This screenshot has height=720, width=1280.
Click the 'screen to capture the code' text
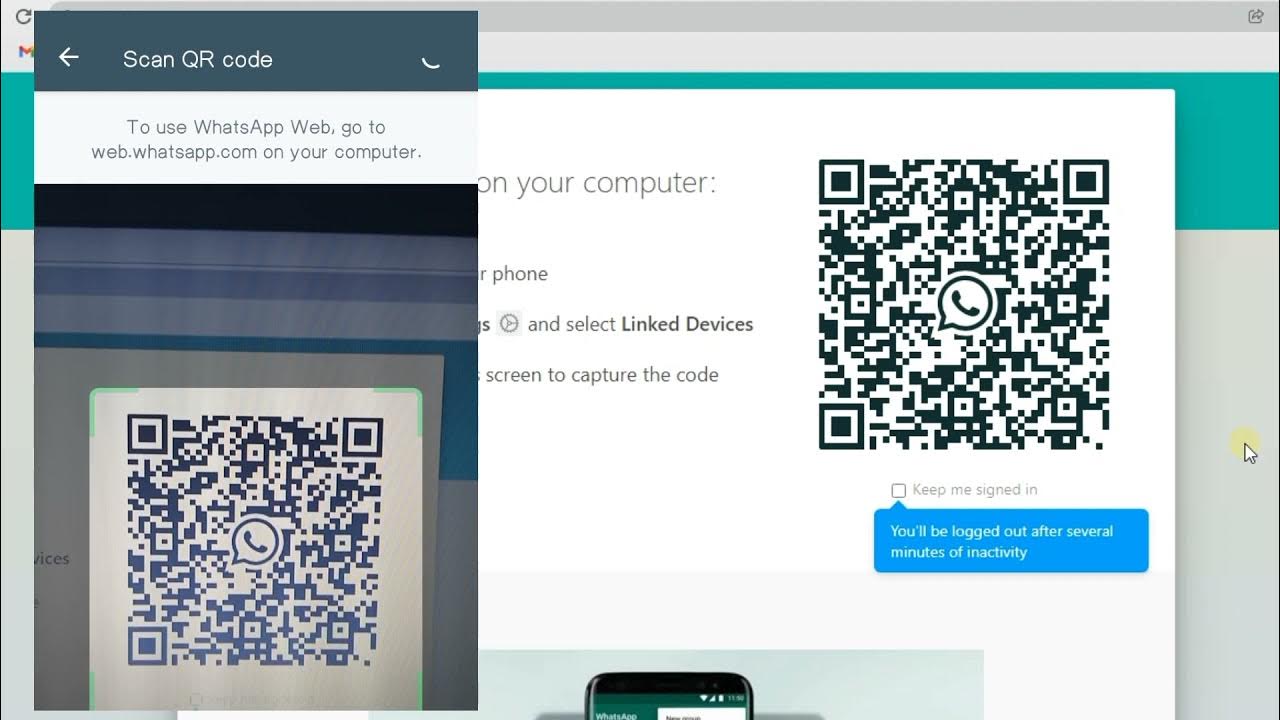[602, 375]
